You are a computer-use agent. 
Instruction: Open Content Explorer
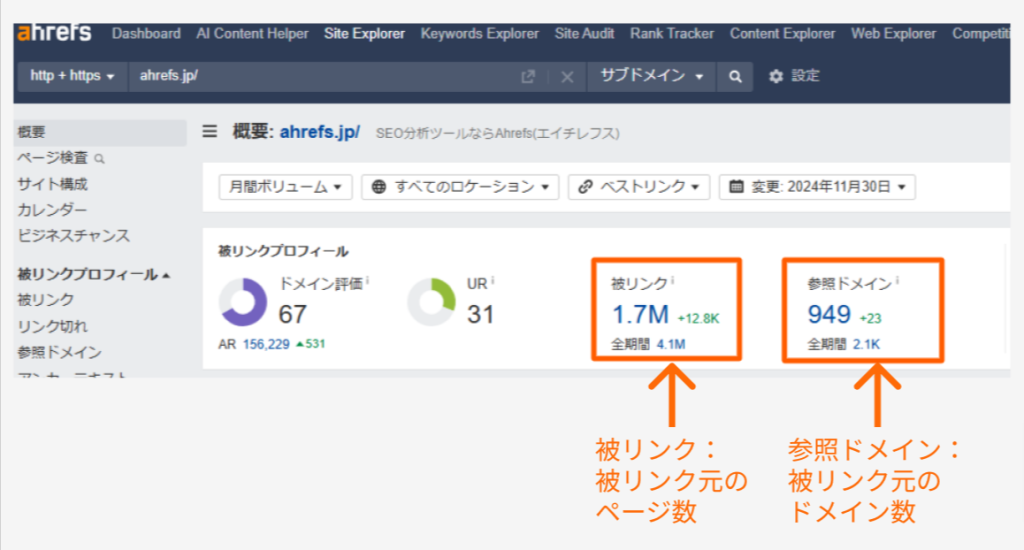(782, 33)
